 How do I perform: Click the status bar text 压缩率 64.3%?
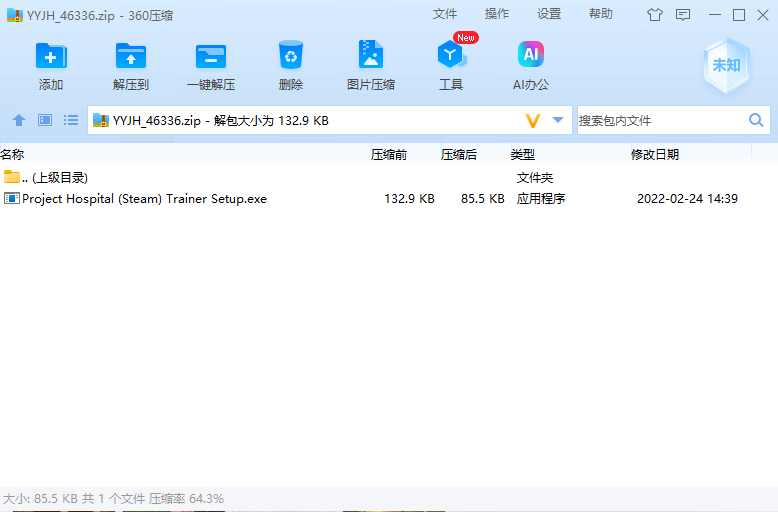pyautogui.click(x=187, y=499)
